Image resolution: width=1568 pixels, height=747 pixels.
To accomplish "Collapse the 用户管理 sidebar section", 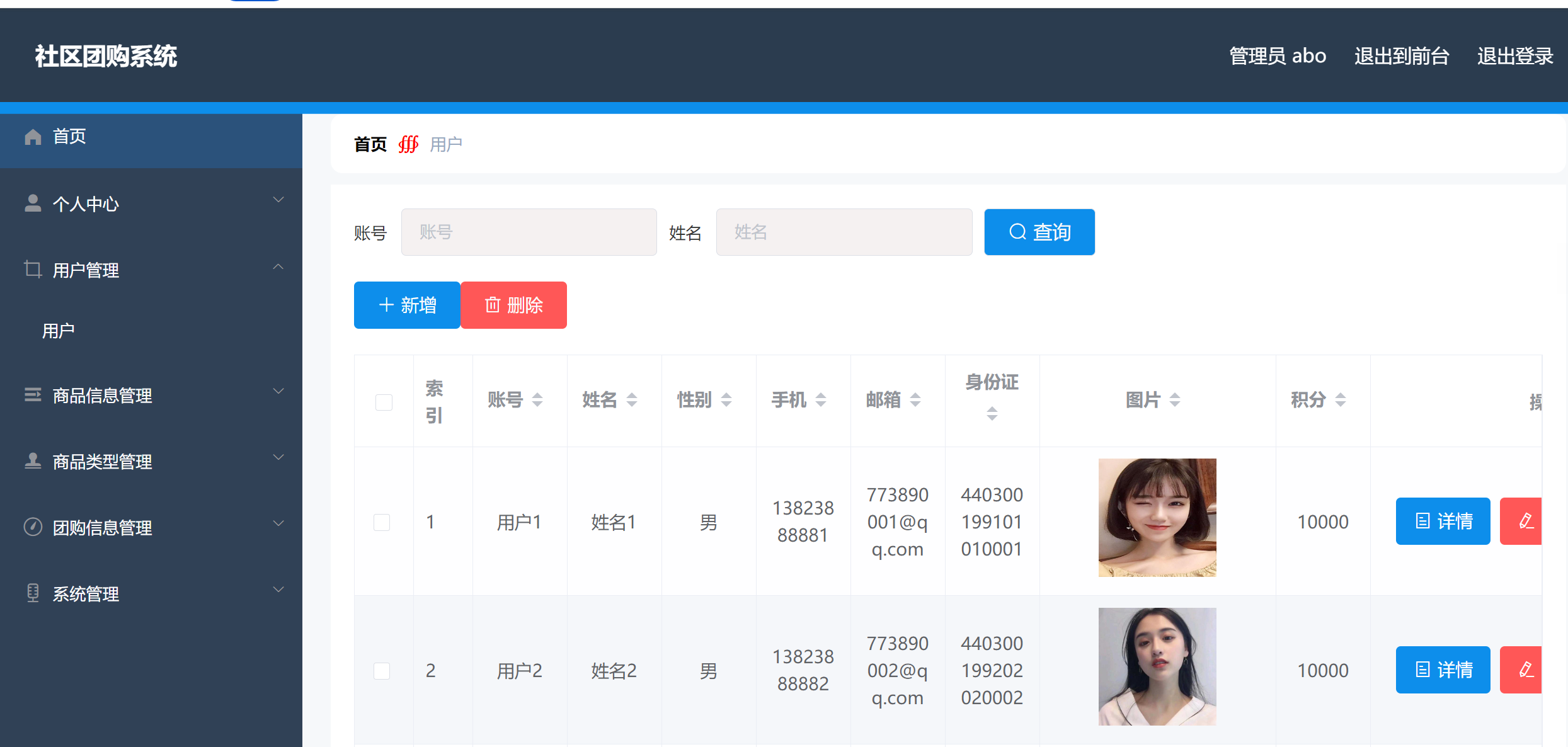I will click(278, 266).
